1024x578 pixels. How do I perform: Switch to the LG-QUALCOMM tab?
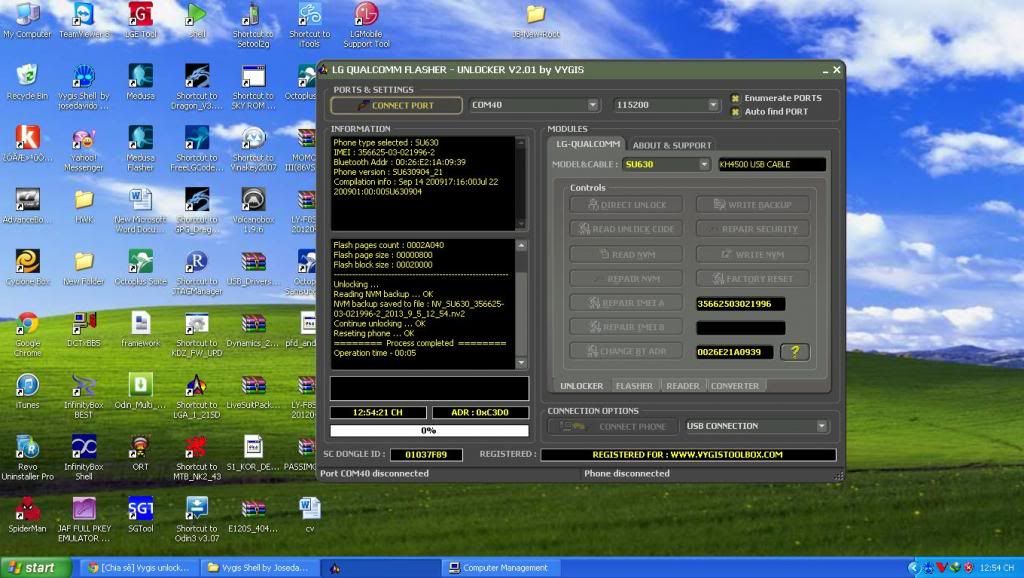(x=588, y=144)
